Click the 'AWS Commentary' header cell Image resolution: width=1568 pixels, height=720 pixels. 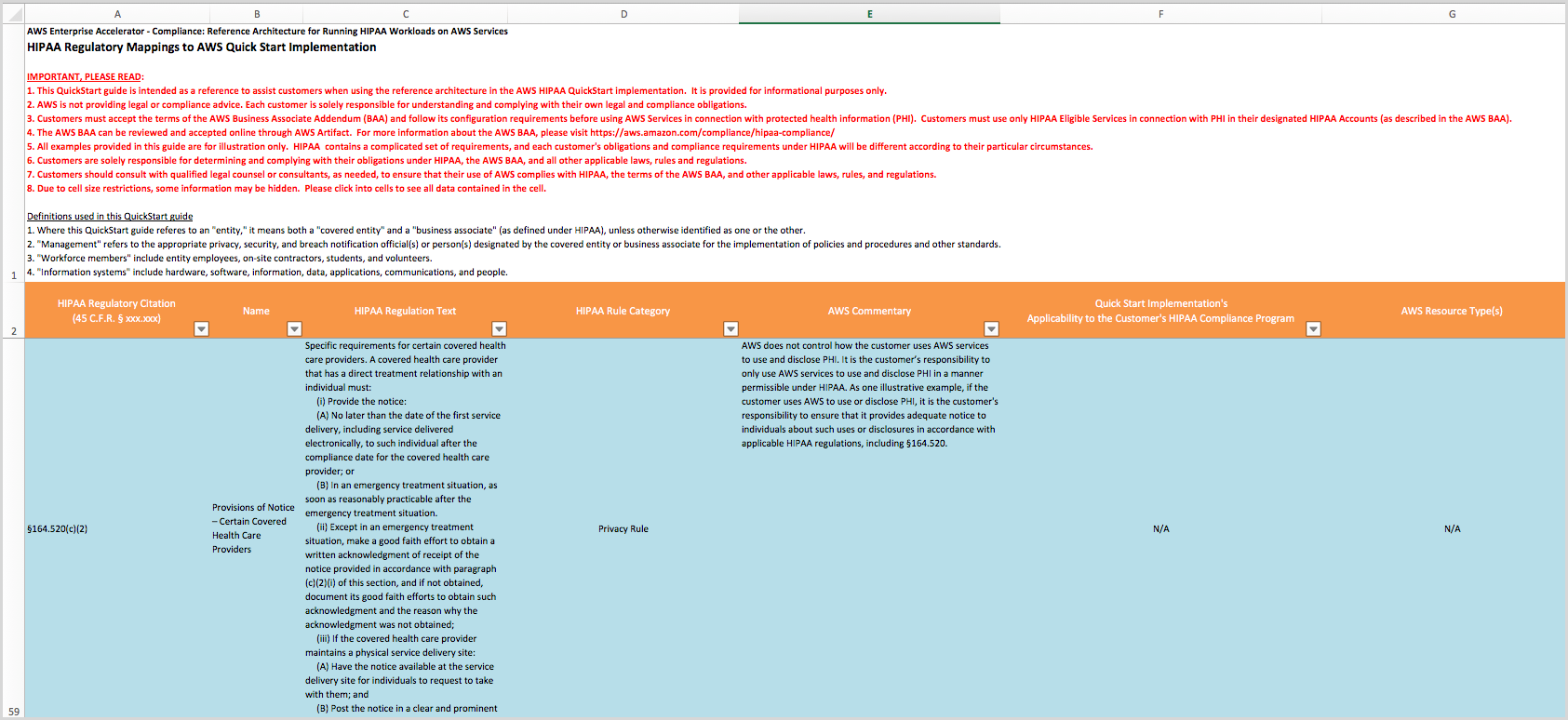point(869,311)
